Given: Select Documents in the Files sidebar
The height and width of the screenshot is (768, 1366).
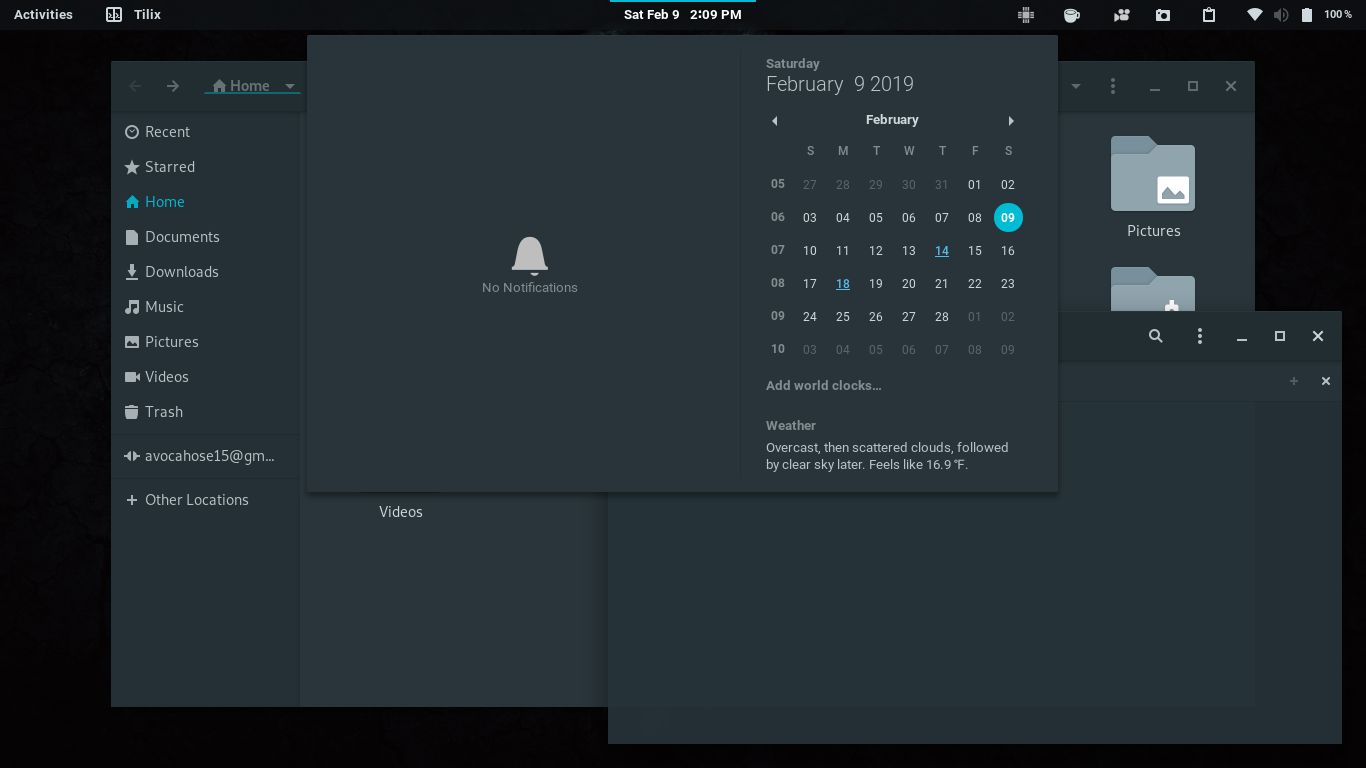Looking at the screenshot, I should [x=182, y=237].
